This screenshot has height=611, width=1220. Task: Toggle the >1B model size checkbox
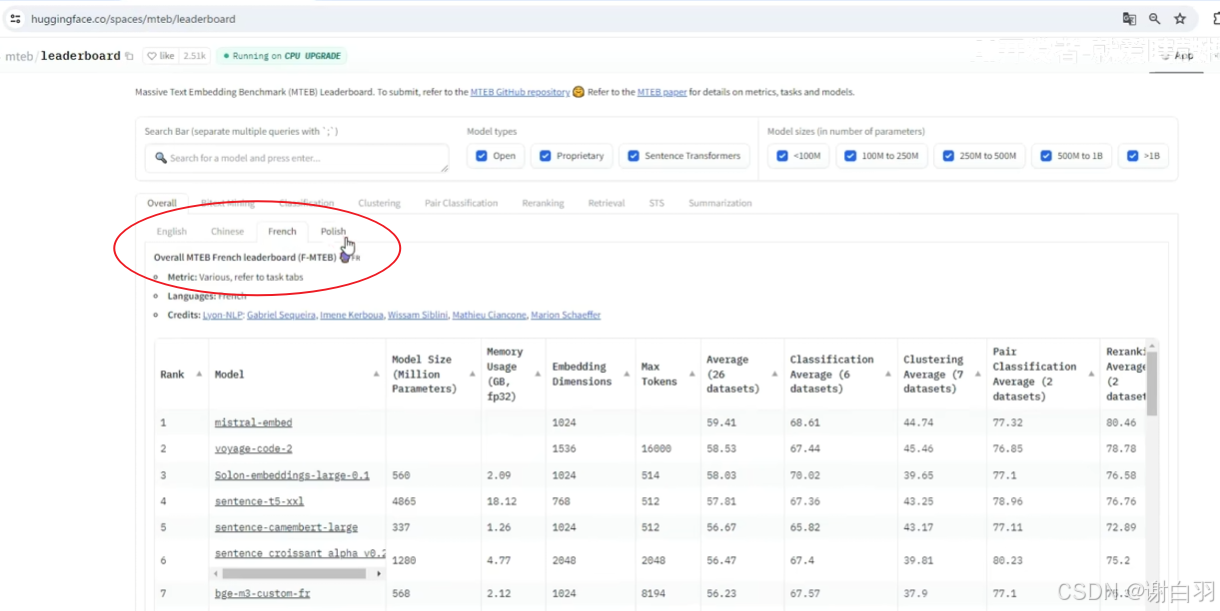(x=1132, y=156)
